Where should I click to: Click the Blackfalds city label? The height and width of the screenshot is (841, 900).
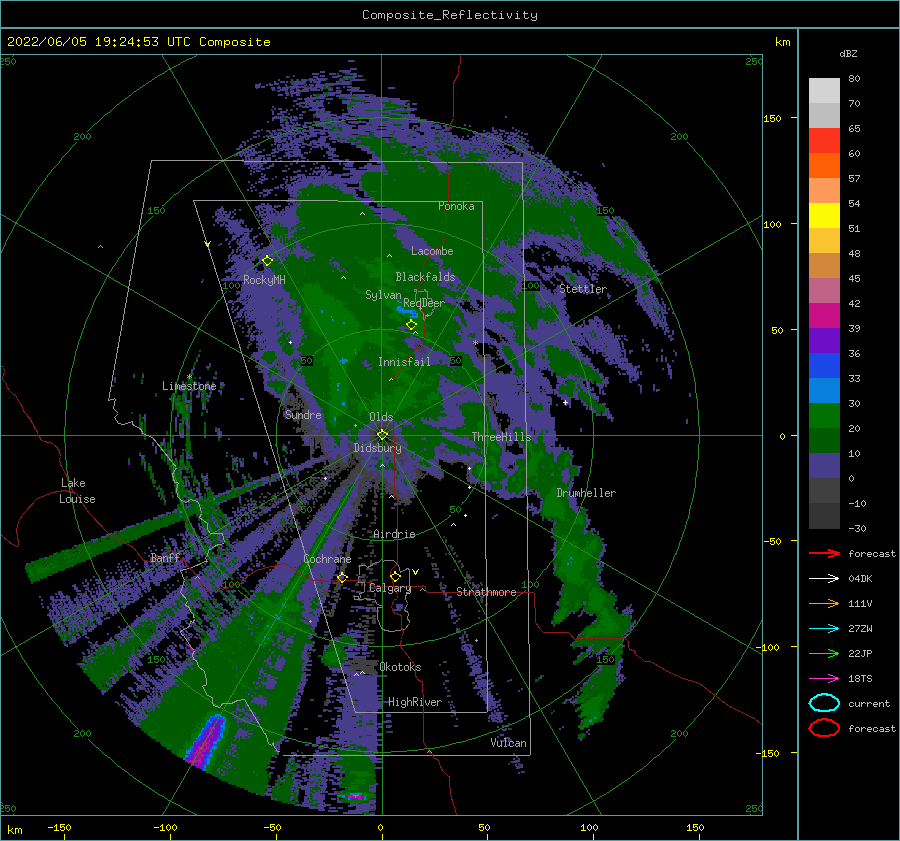tap(425, 277)
